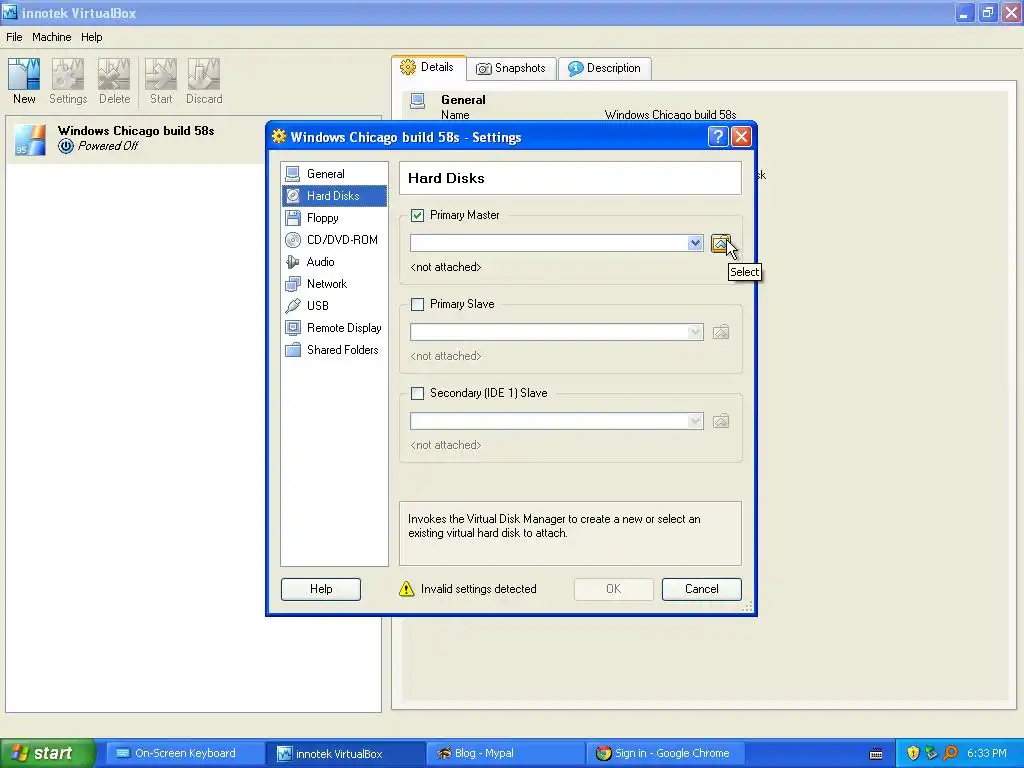The height and width of the screenshot is (768, 1024).
Task: Open Remote Display settings category
Action: pos(334,328)
